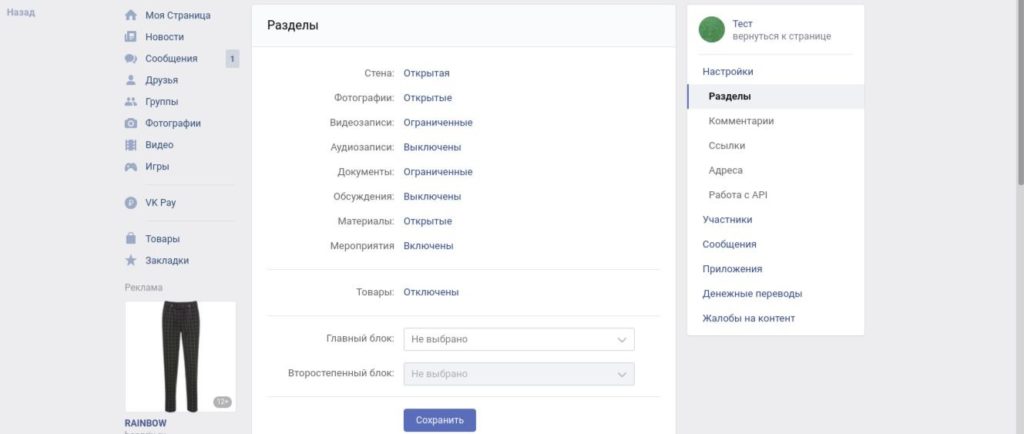Open the News feed icon
The image size is (1024, 434).
(x=130, y=37)
